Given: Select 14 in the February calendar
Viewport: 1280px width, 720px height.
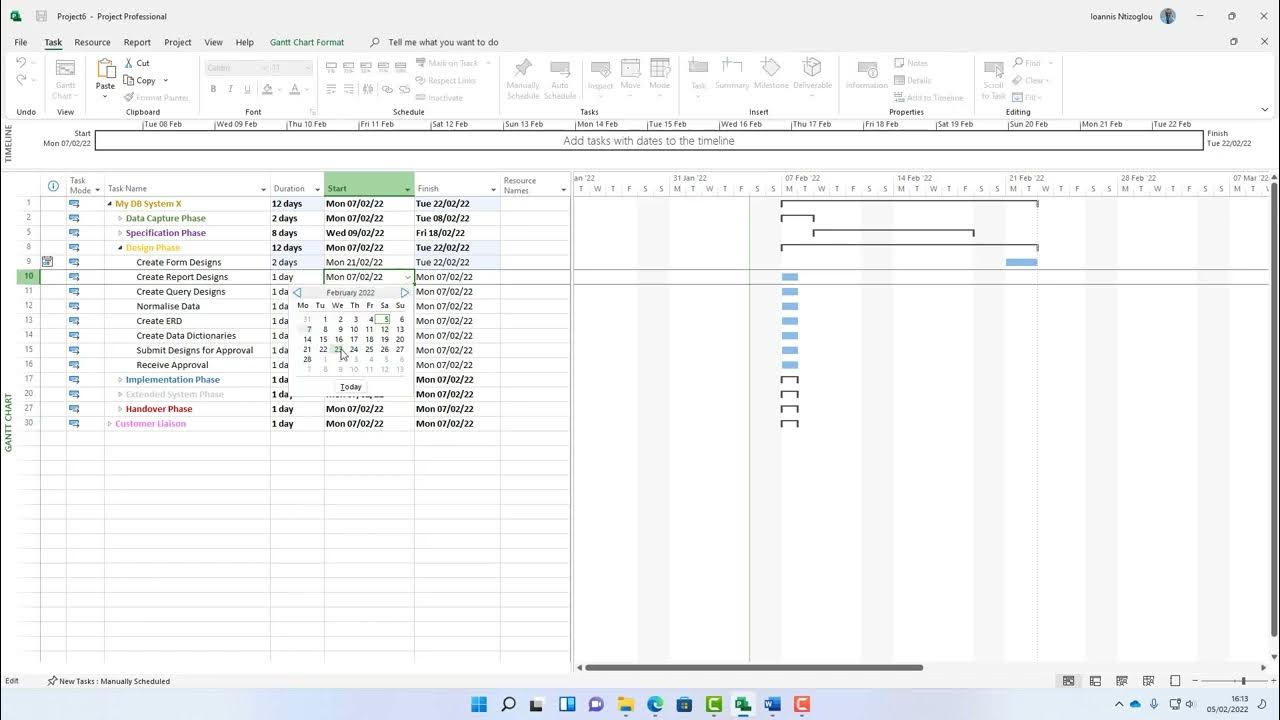Looking at the screenshot, I should click(307, 339).
